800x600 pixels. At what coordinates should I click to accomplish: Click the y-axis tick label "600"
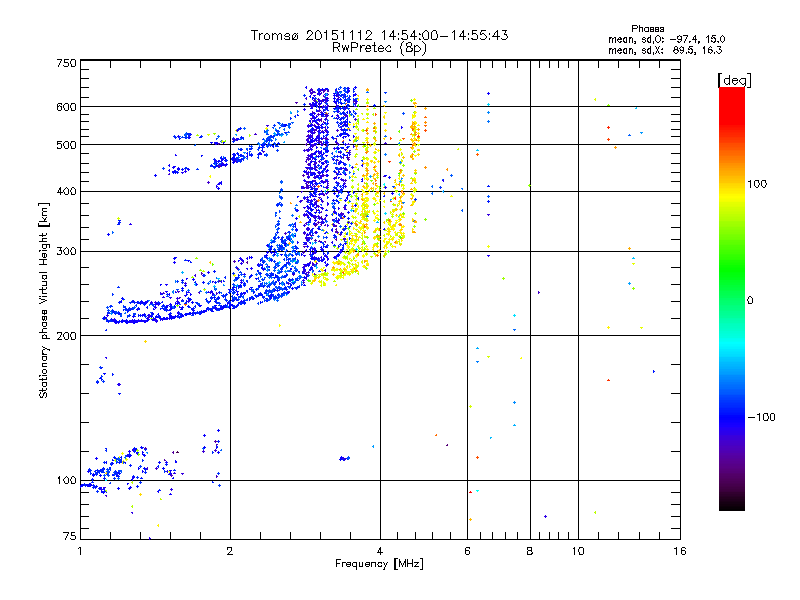[66, 107]
